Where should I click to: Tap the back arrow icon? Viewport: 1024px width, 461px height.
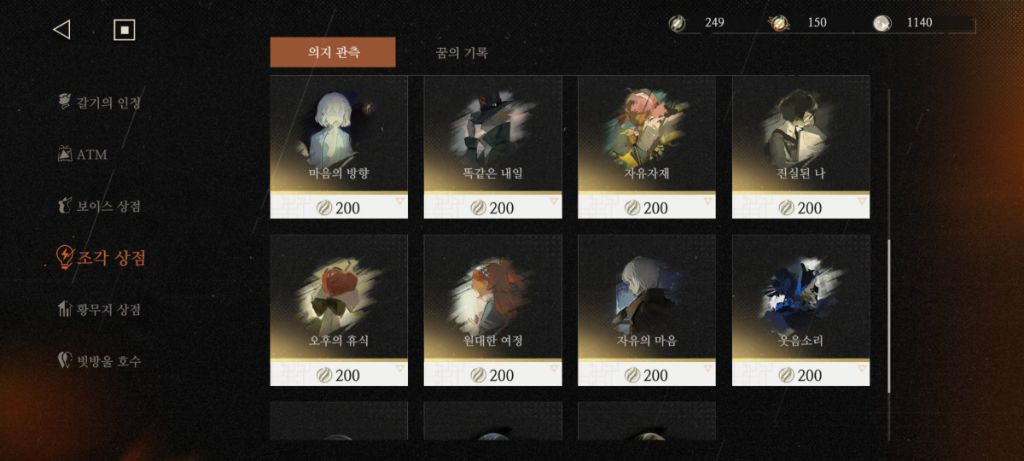click(x=61, y=29)
